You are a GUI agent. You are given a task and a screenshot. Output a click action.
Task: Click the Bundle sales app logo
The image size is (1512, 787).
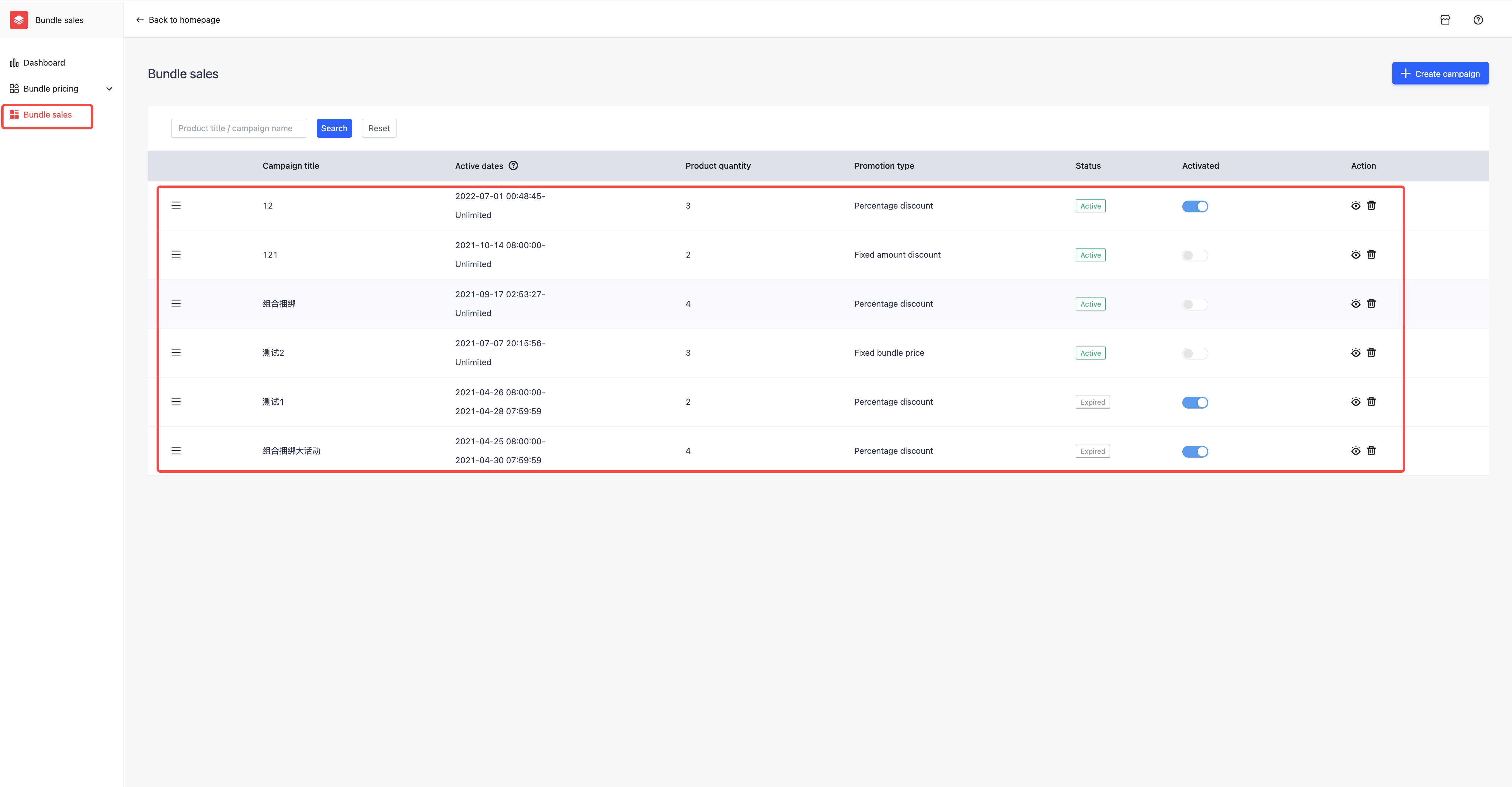click(19, 20)
